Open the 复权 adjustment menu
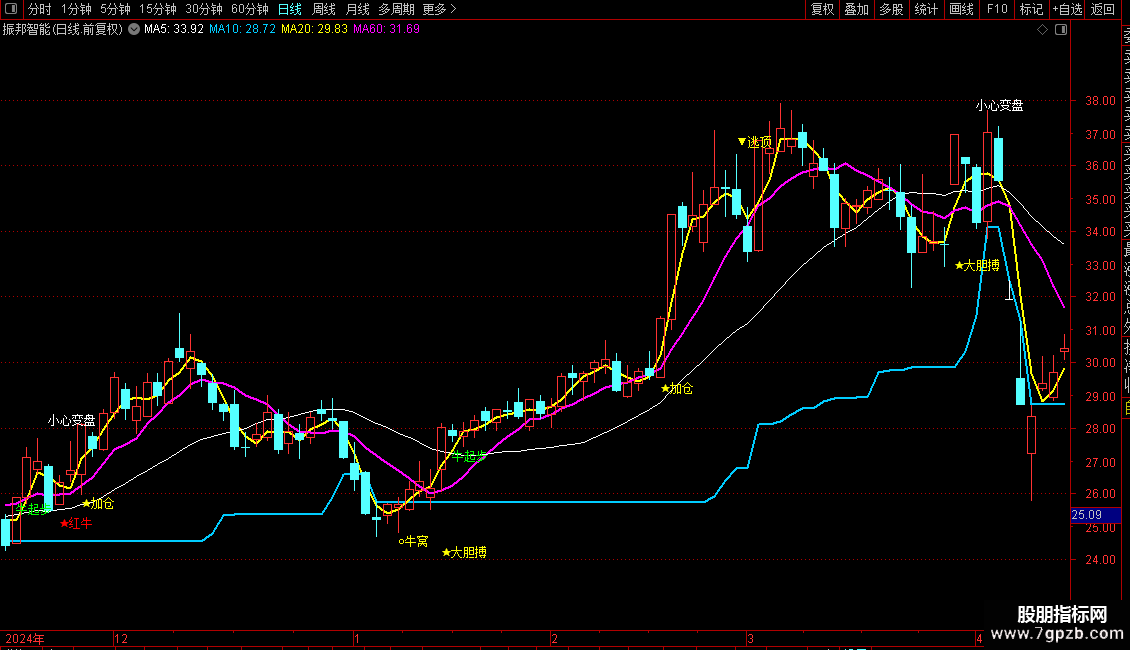The width and height of the screenshot is (1130, 650). point(822,9)
